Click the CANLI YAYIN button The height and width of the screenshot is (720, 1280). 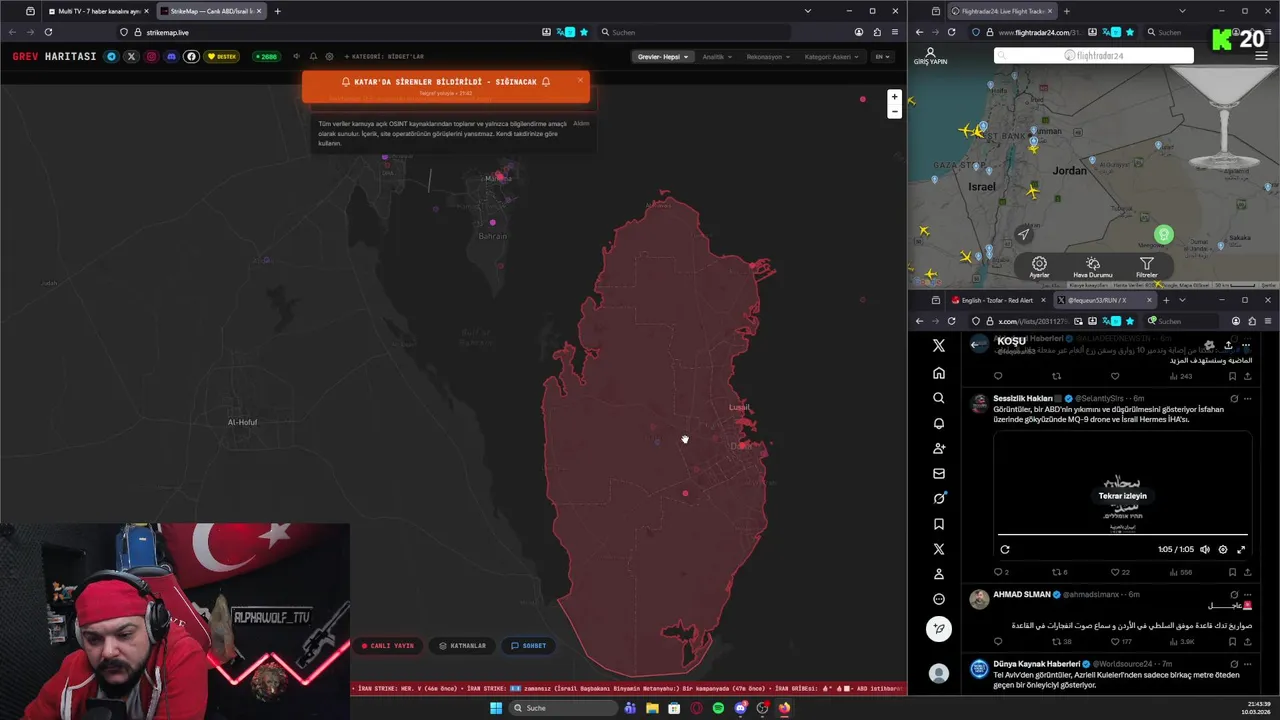(388, 646)
